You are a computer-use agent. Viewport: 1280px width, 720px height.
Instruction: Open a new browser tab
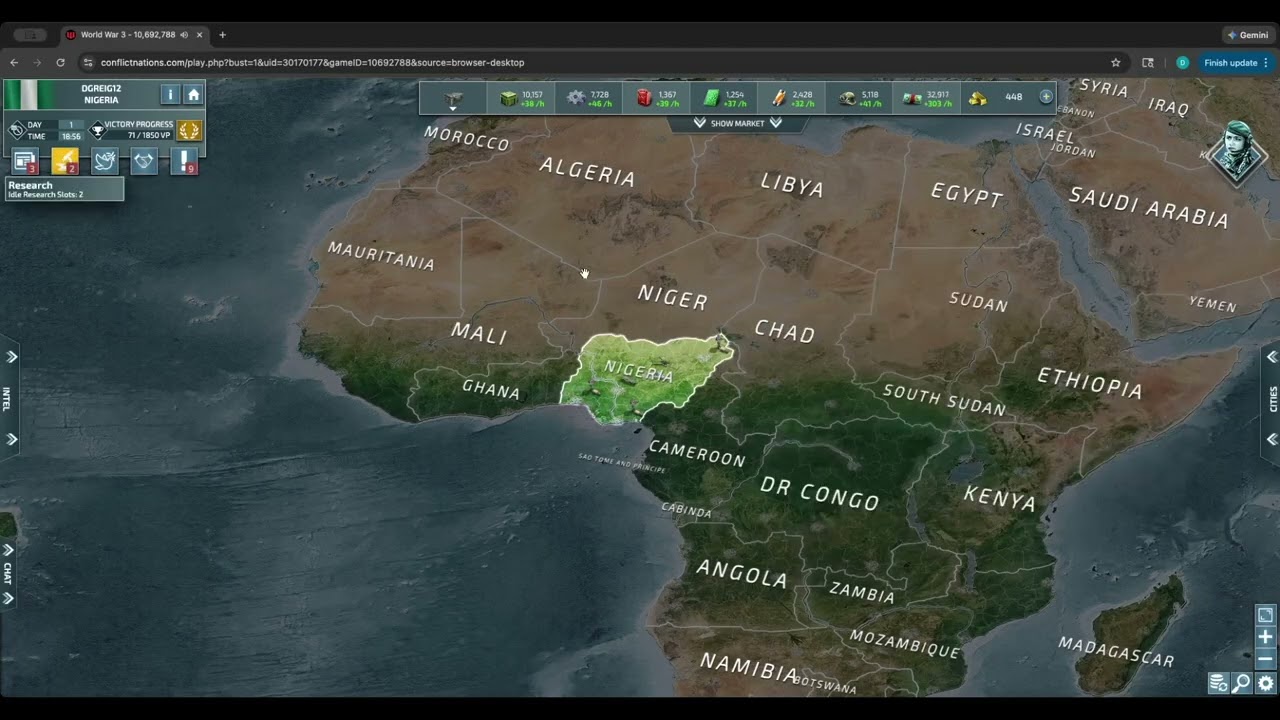click(x=222, y=34)
